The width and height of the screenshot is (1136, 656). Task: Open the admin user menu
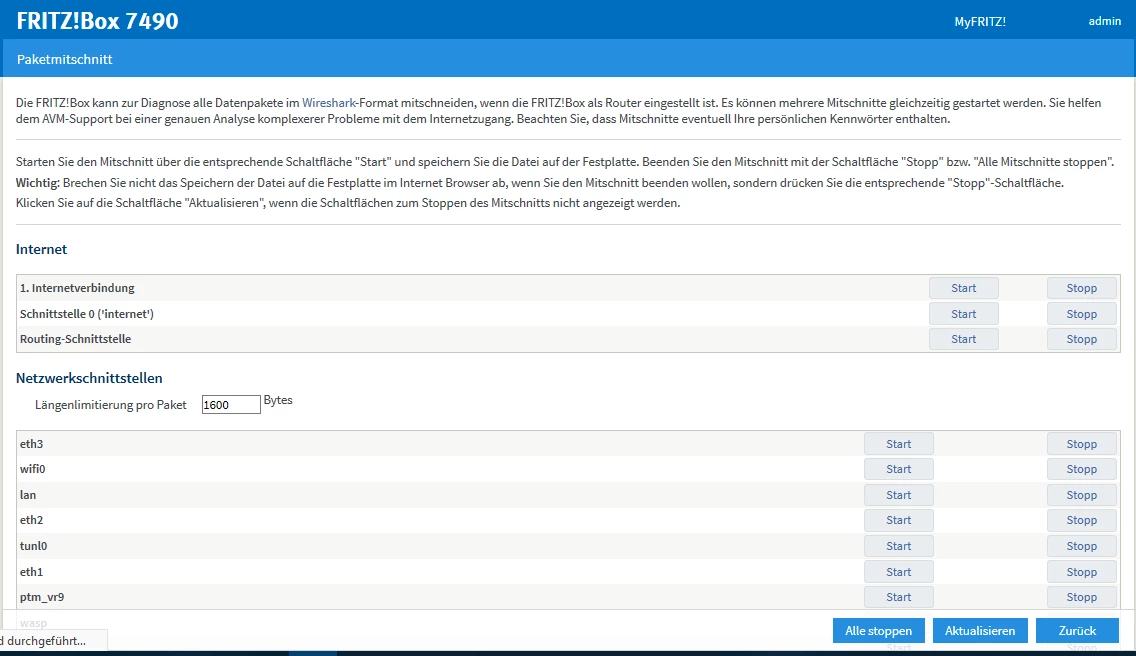[1104, 21]
